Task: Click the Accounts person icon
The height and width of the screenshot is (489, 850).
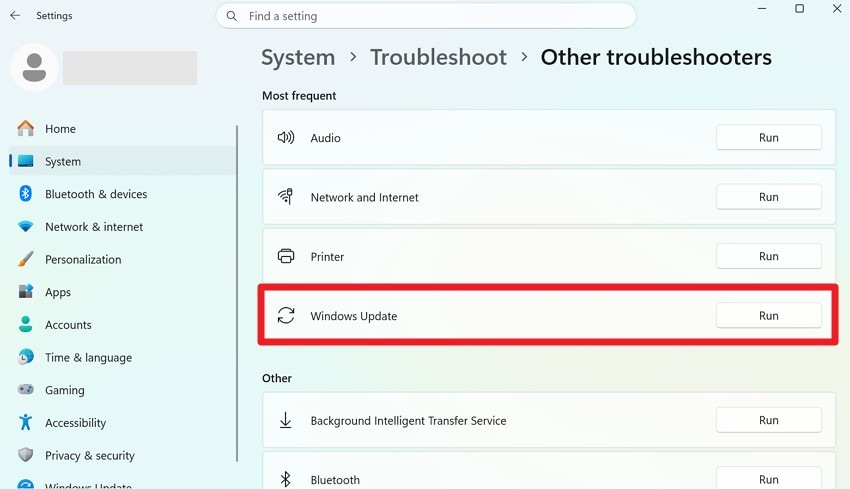Action: click(25, 324)
